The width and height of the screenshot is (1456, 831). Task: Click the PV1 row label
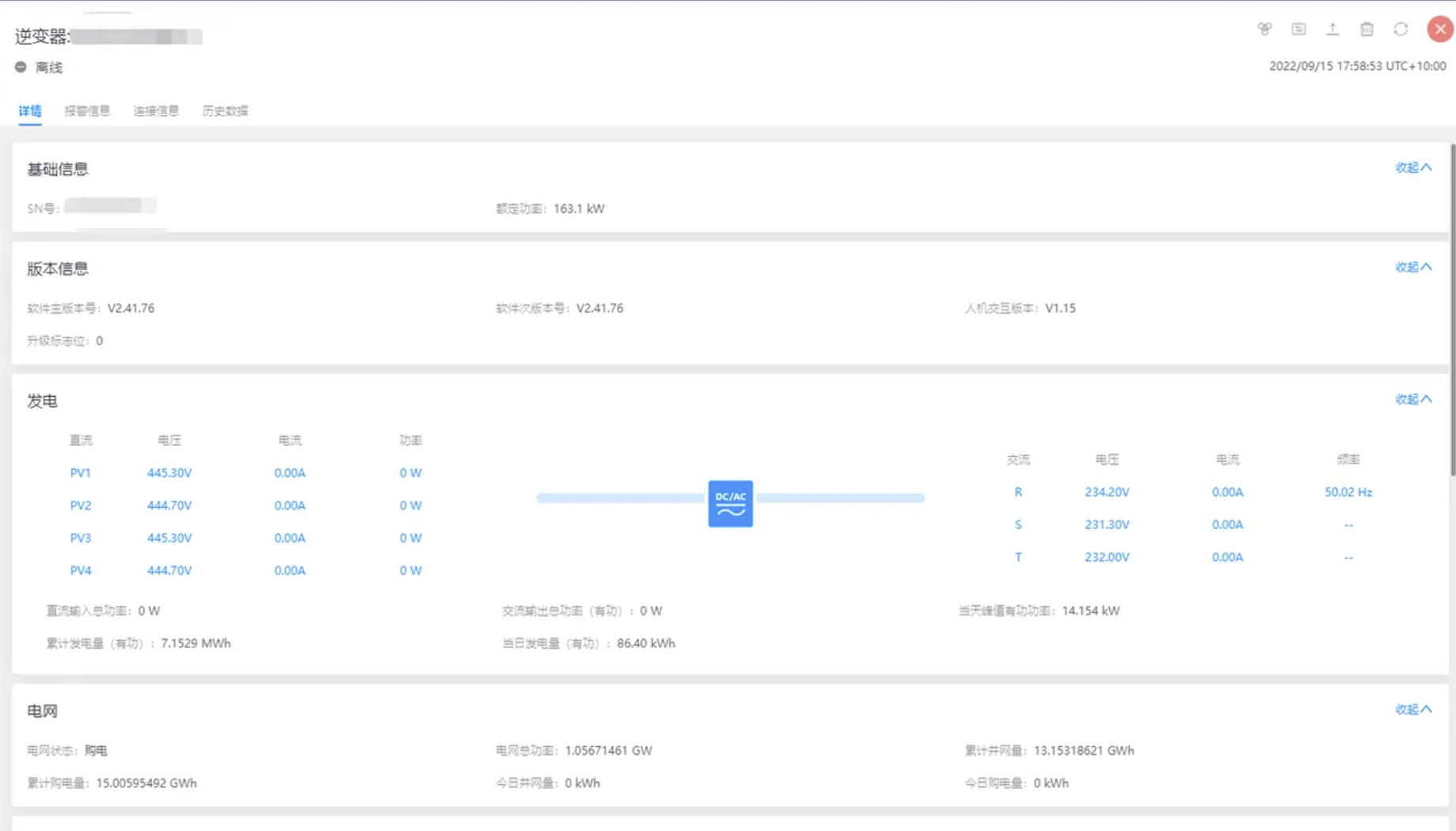(x=80, y=473)
